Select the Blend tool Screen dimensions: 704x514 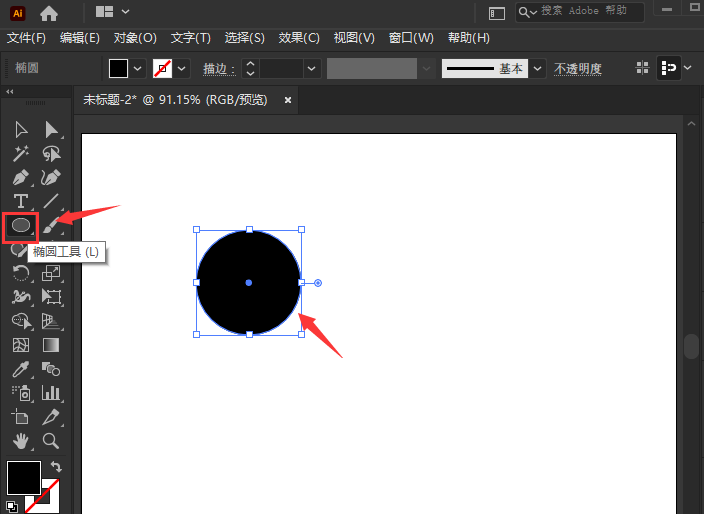point(51,369)
